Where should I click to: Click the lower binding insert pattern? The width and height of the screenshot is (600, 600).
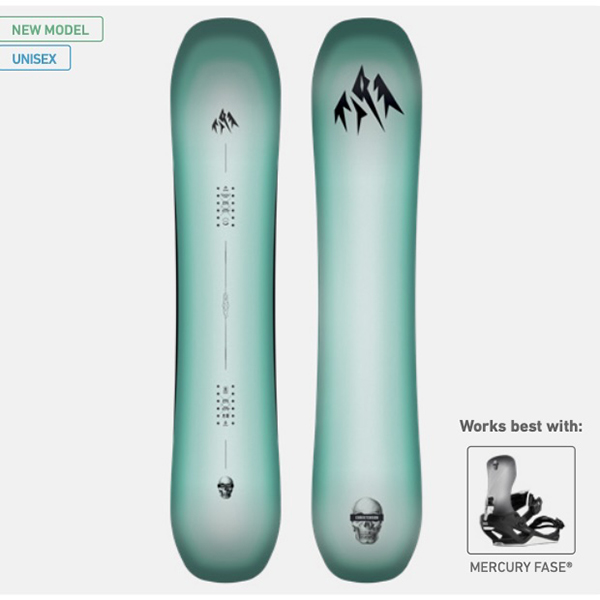[225, 405]
